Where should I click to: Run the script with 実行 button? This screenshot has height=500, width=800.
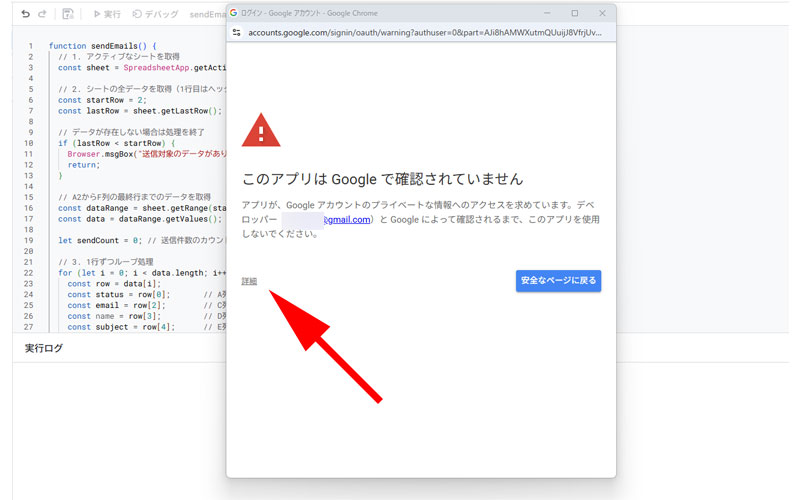point(107,14)
